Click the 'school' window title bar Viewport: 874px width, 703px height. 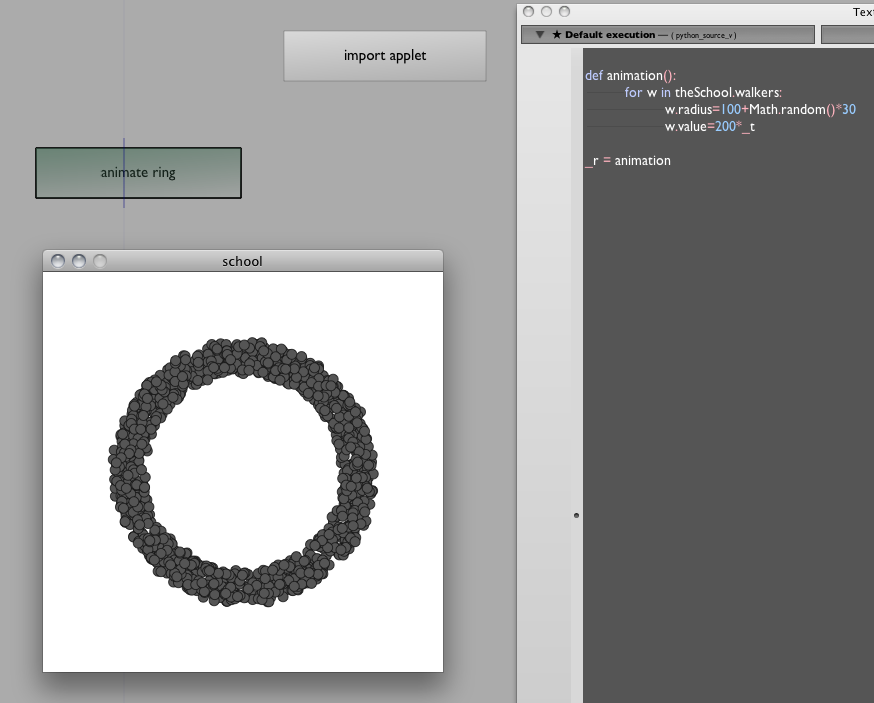tap(242, 261)
